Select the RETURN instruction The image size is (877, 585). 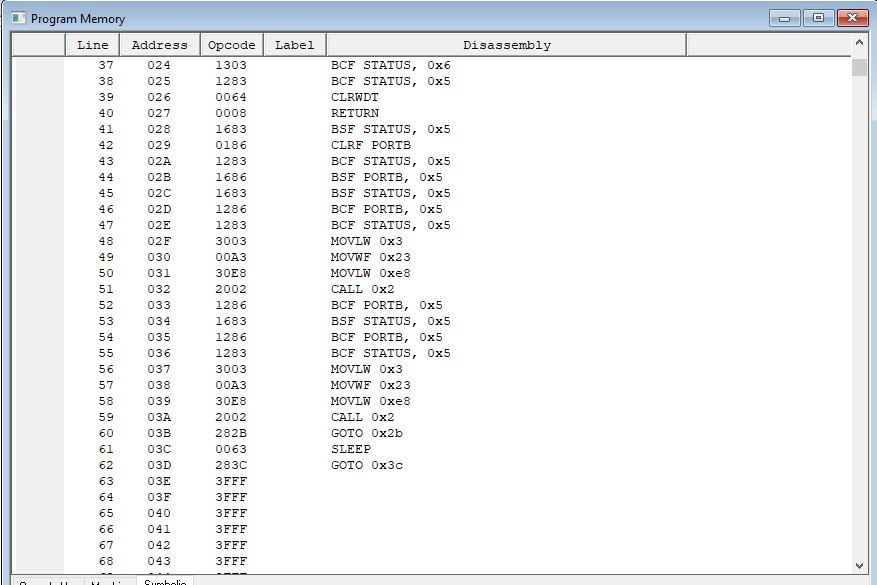pos(355,113)
